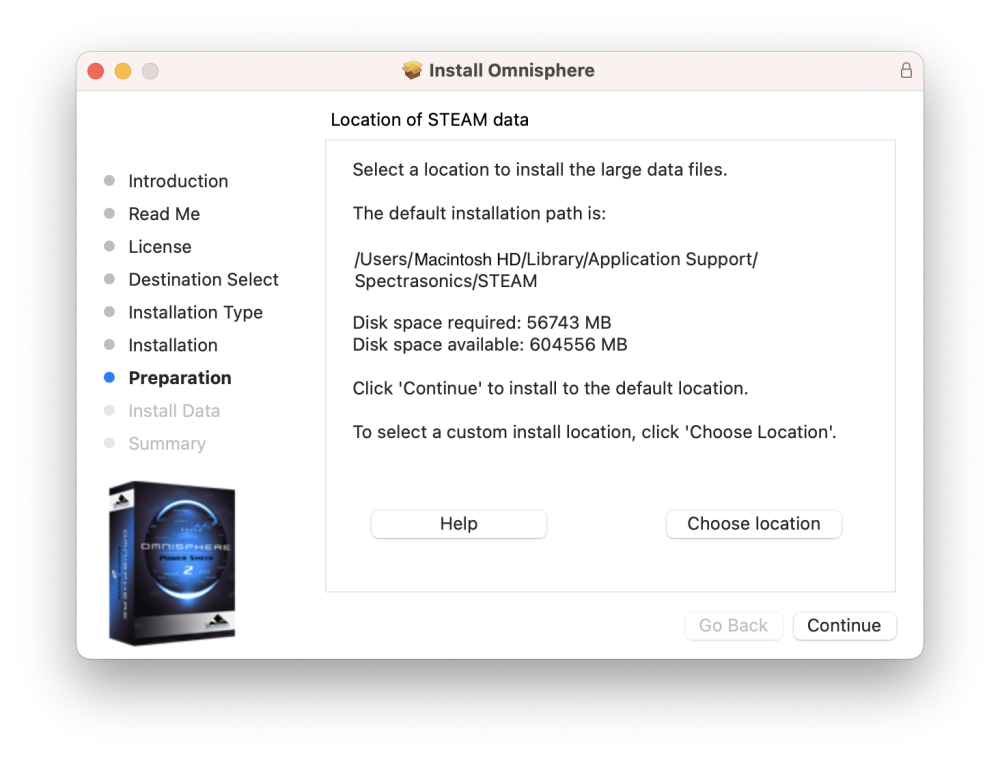Select the highlighted Preparation step
Screen dimensions: 1000x760
pyautogui.click(x=180, y=377)
